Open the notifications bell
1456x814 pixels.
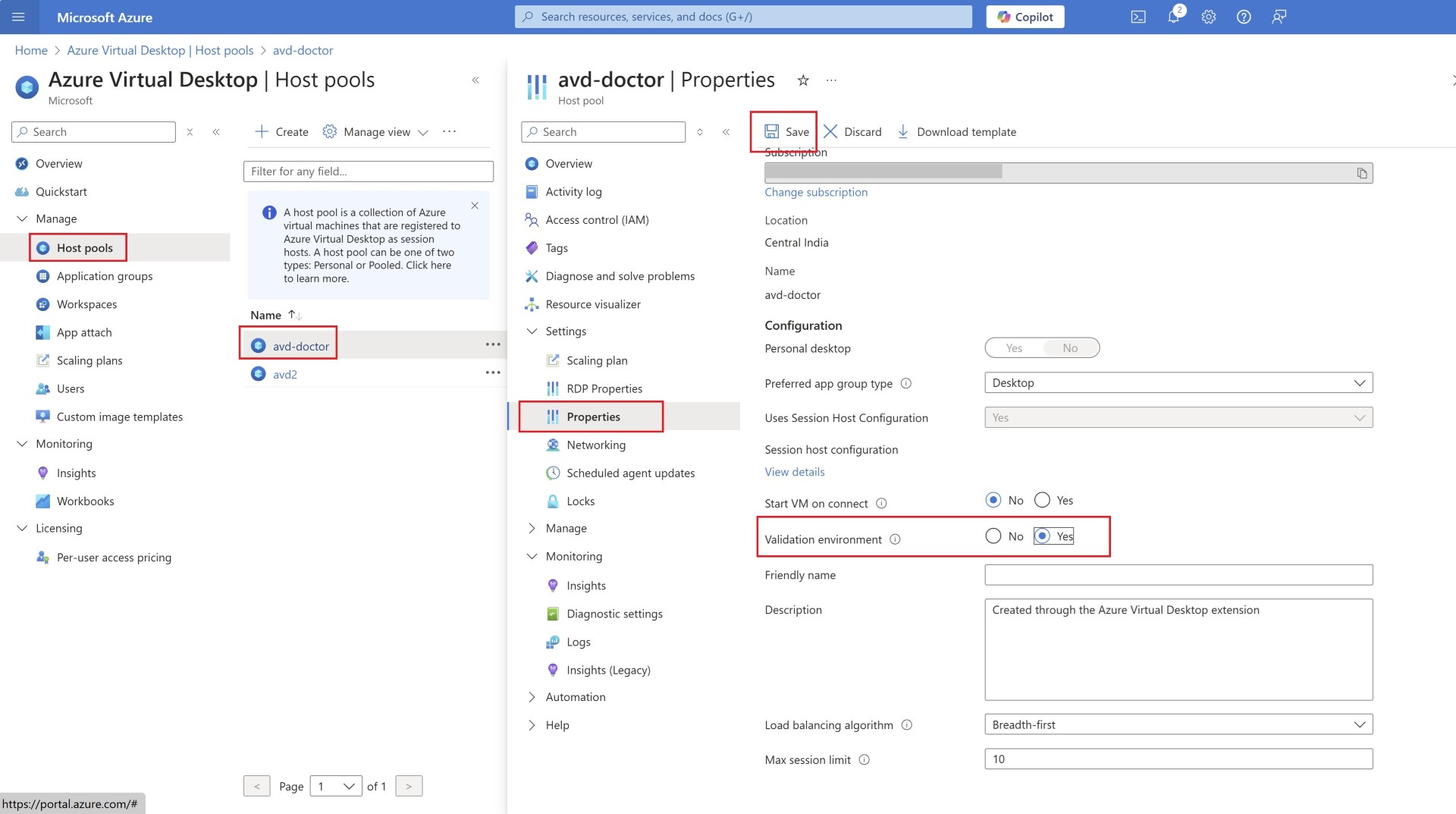pyautogui.click(x=1174, y=17)
